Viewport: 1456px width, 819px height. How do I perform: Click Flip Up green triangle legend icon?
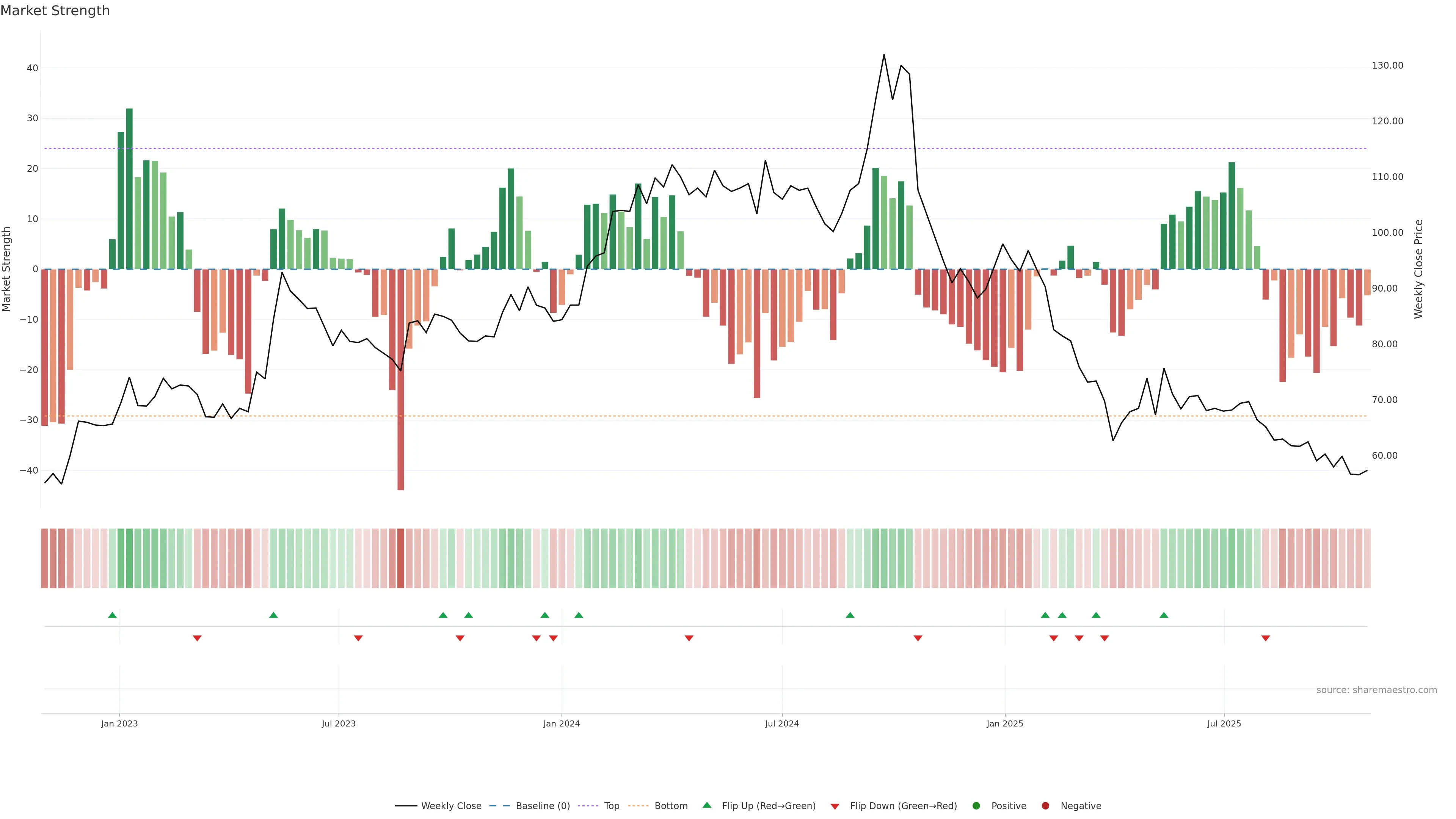(706, 805)
